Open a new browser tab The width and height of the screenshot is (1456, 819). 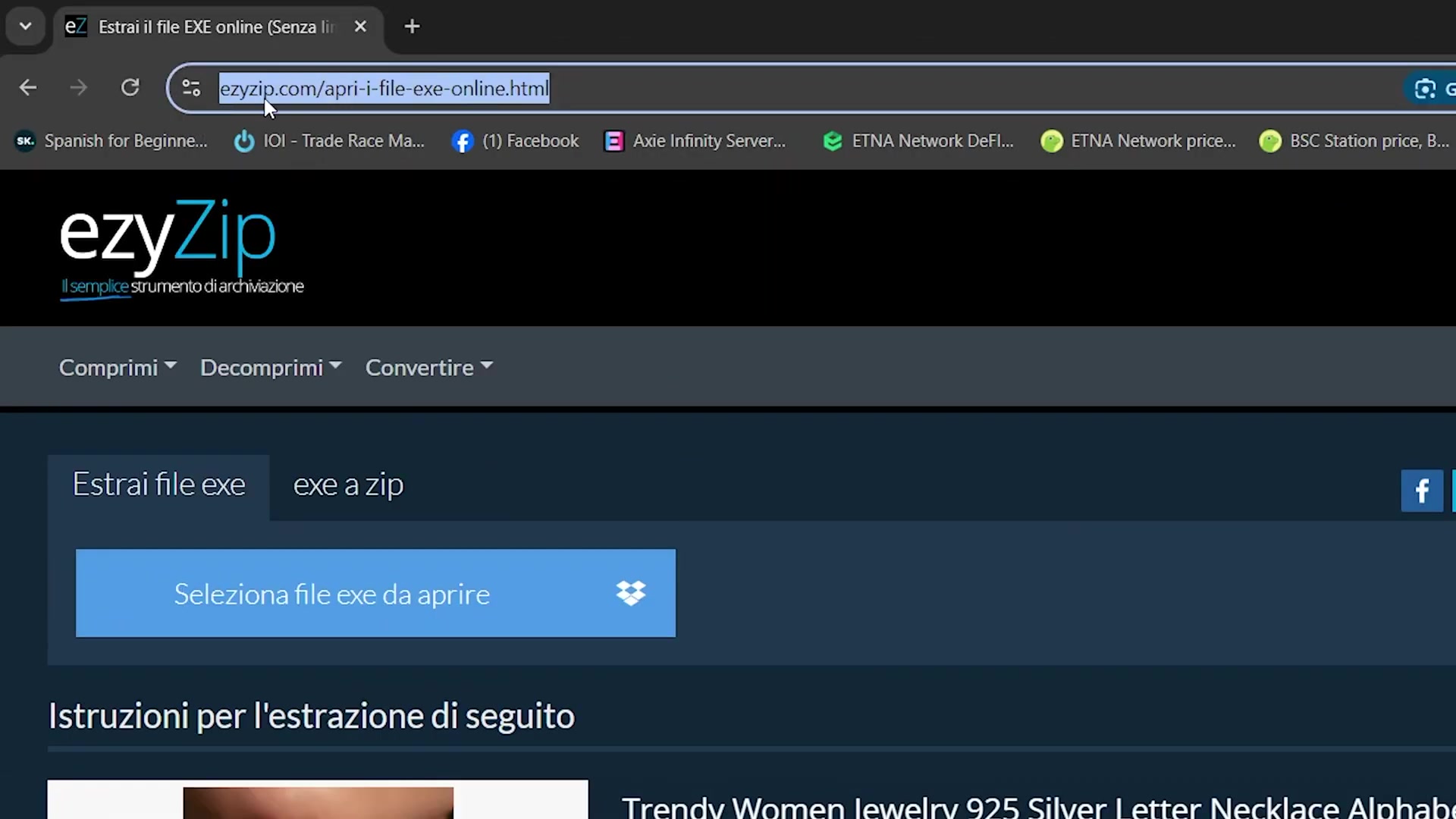pos(412,27)
